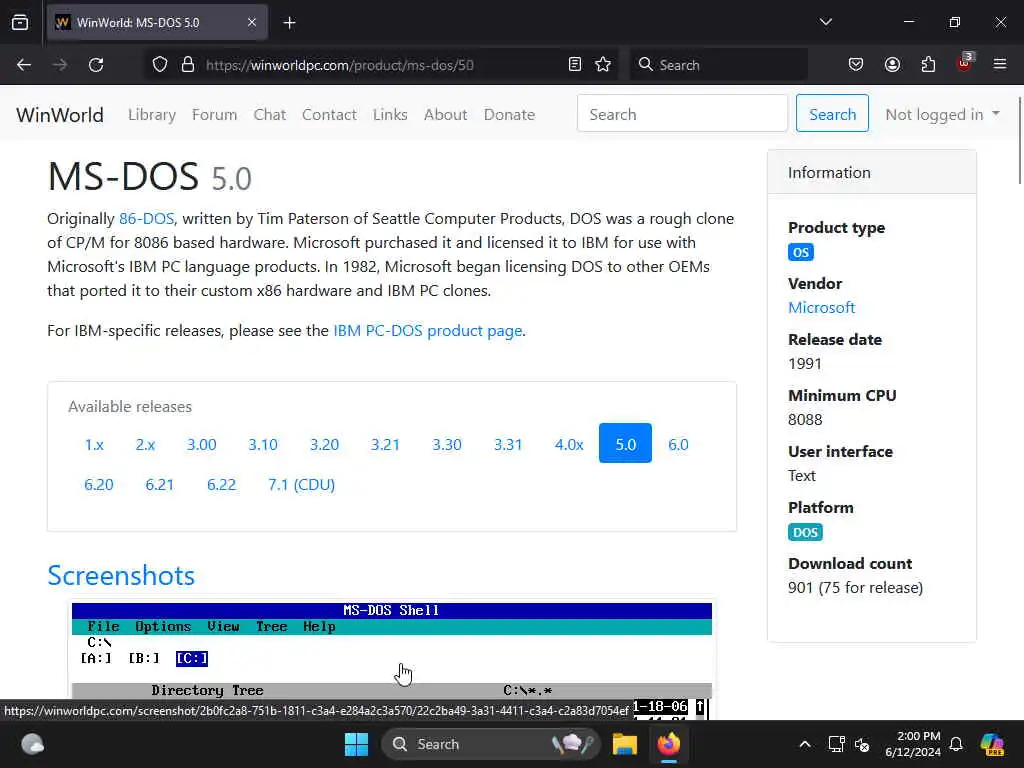The width and height of the screenshot is (1024, 768).
Task: Click the WinWorld site search field
Action: (682, 113)
